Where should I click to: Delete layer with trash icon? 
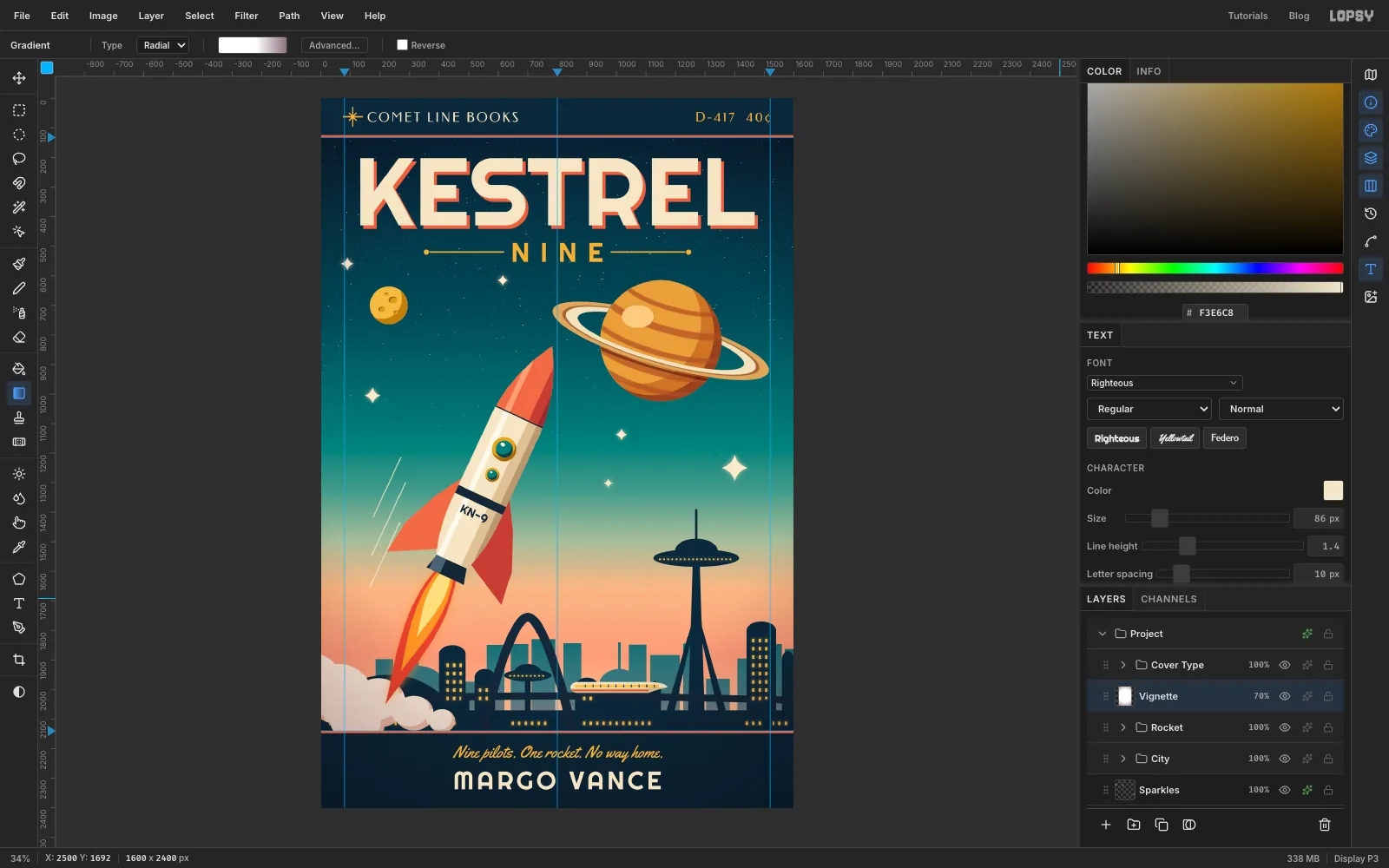1325,825
